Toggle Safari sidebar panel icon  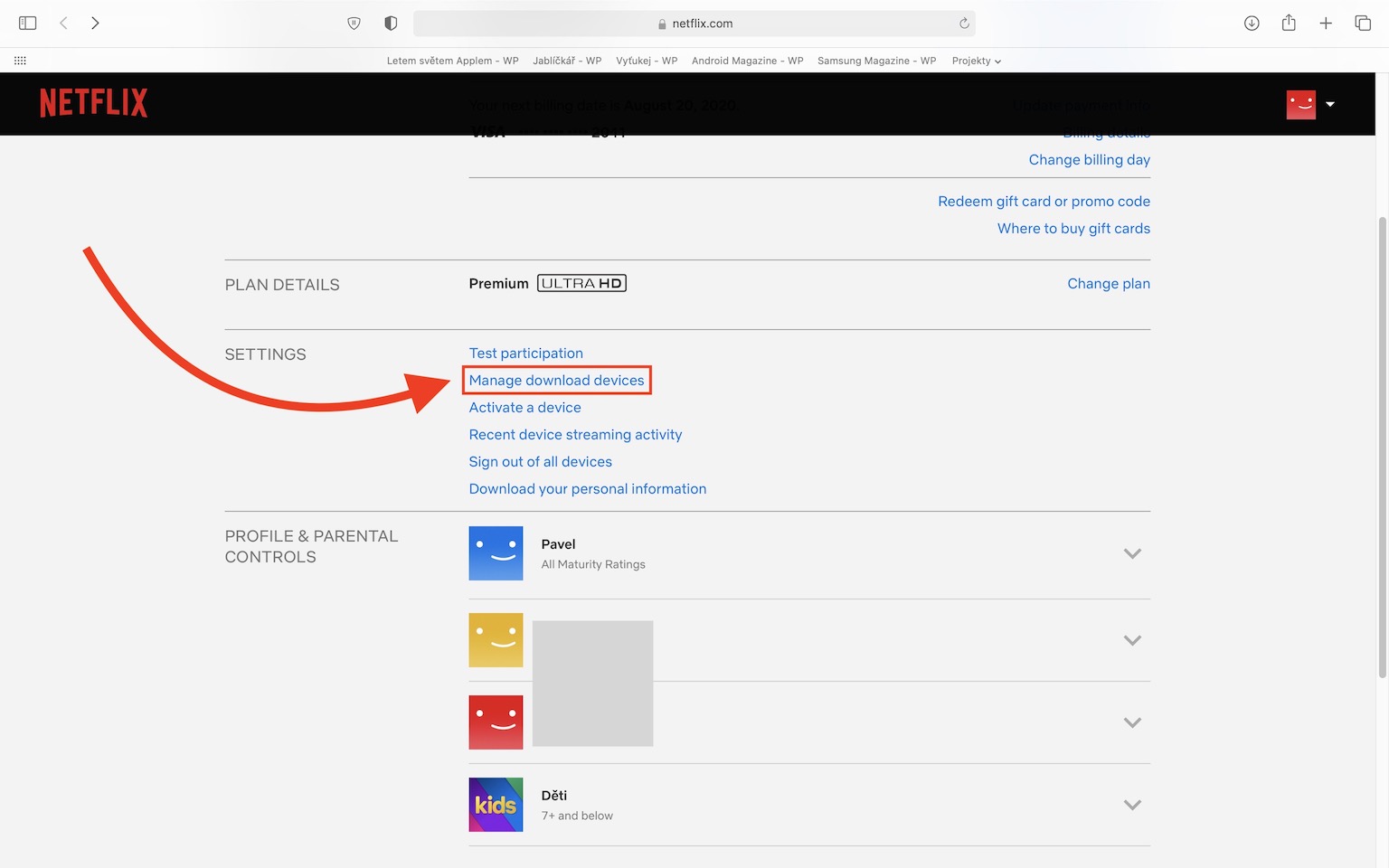28,24
